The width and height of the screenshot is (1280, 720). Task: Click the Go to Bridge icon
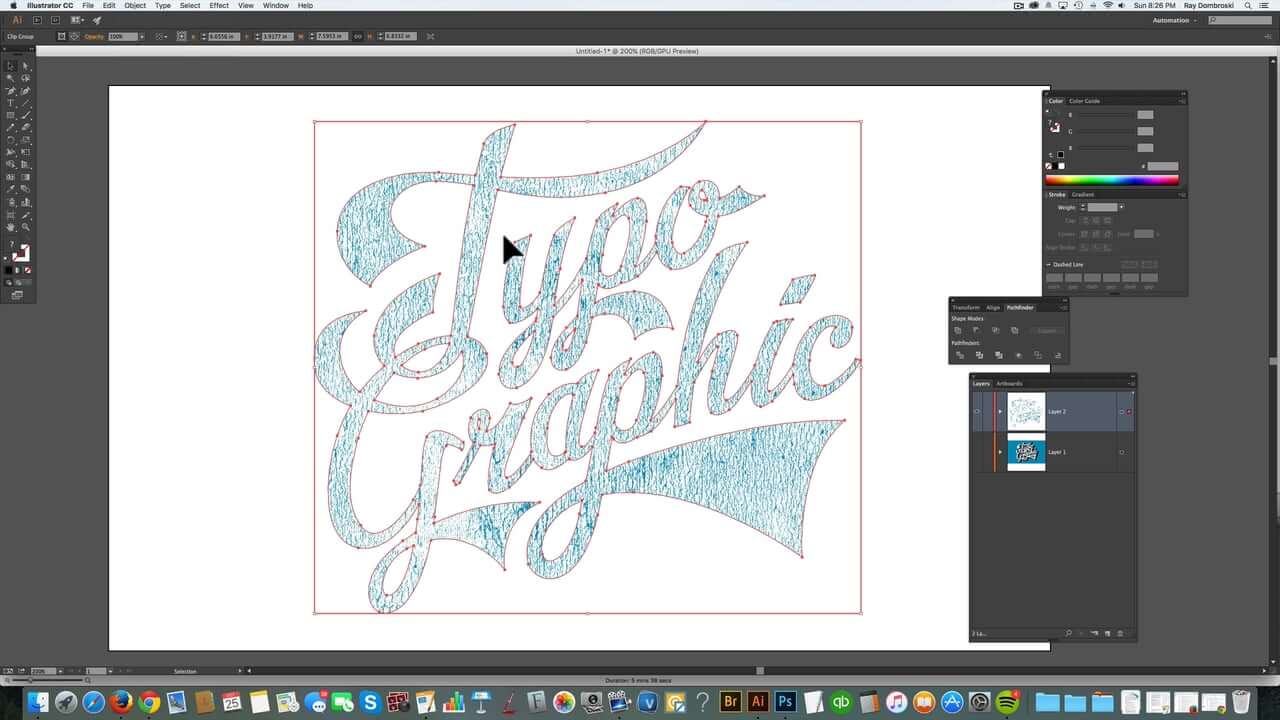37,20
